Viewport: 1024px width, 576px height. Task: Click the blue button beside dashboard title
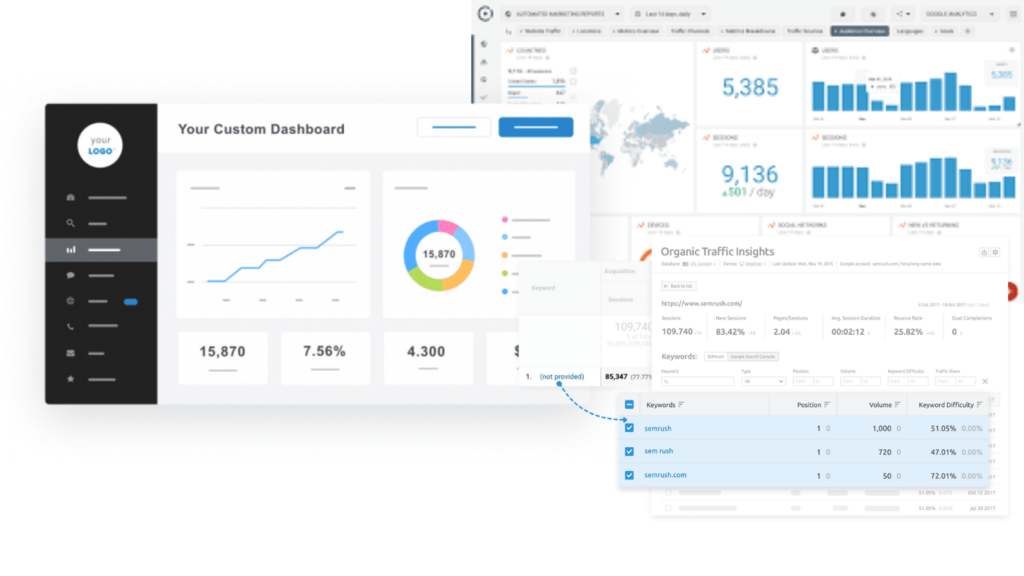[536, 127]
